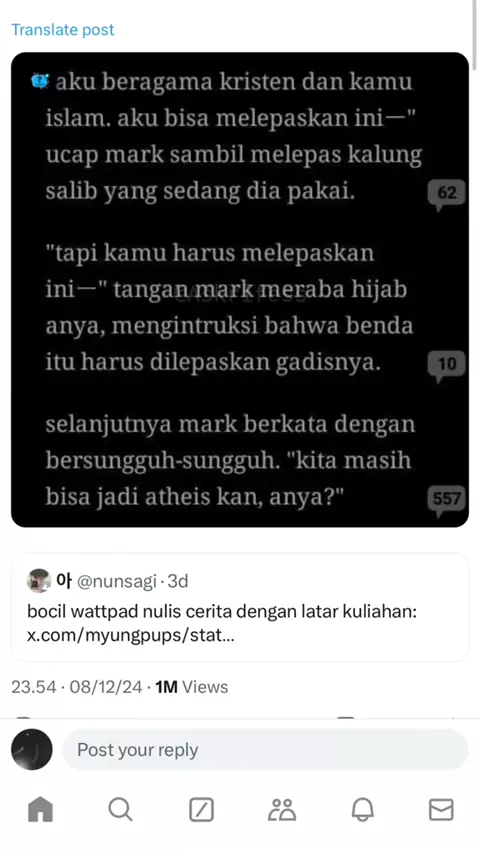Open the quoted post about bocil wattpad
Screen dimensions: 480x854
240,607
